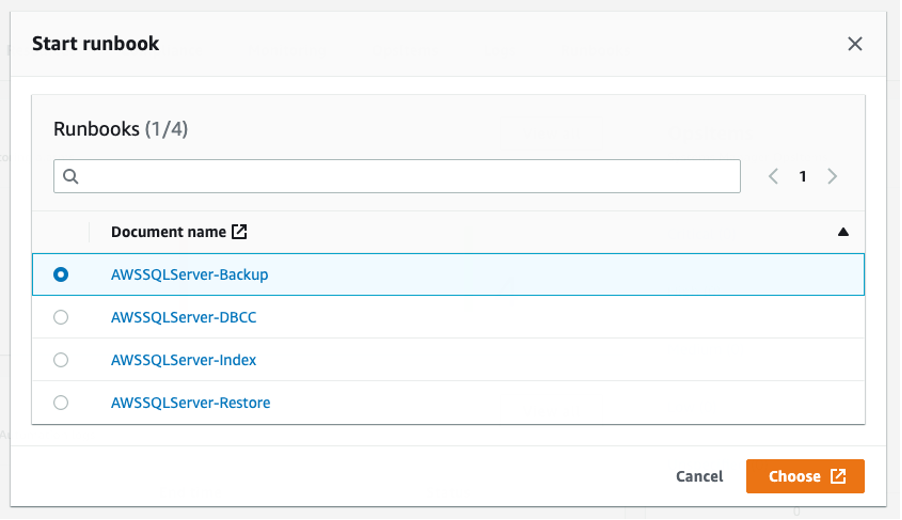Sort by Document name column header

[168, 232]
